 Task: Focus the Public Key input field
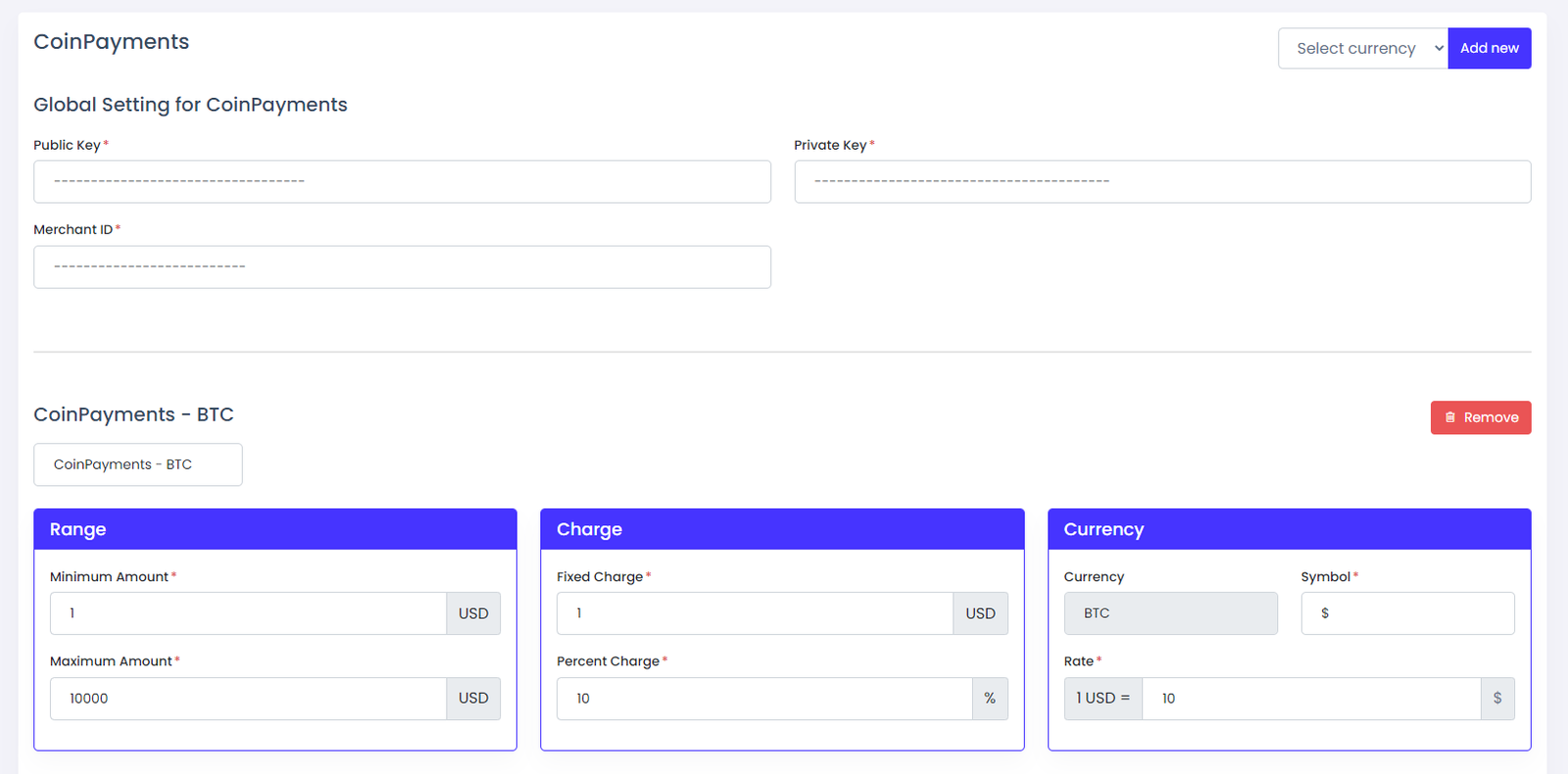coord(402,182)
